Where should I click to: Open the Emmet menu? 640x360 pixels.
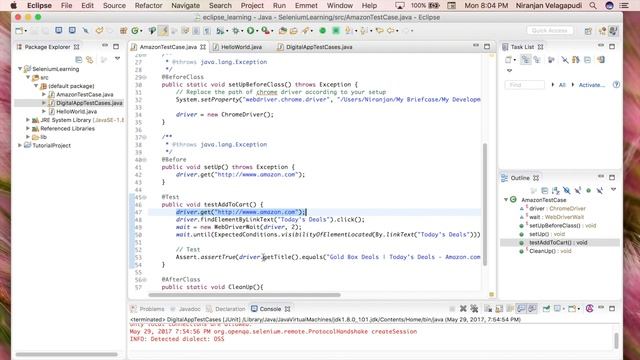306,6
